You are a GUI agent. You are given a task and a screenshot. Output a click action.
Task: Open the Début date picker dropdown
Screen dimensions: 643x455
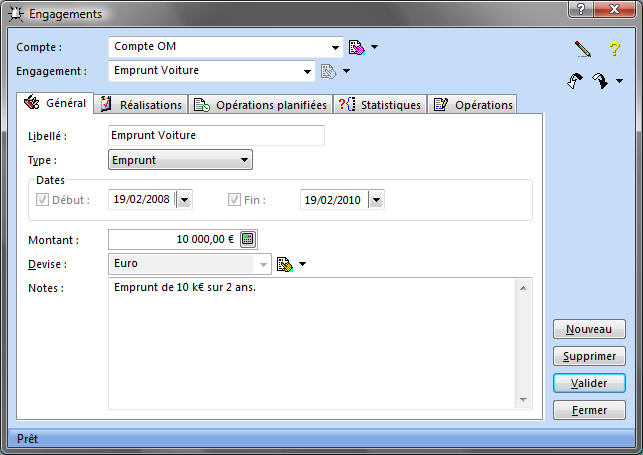click(x=184, y=200)
